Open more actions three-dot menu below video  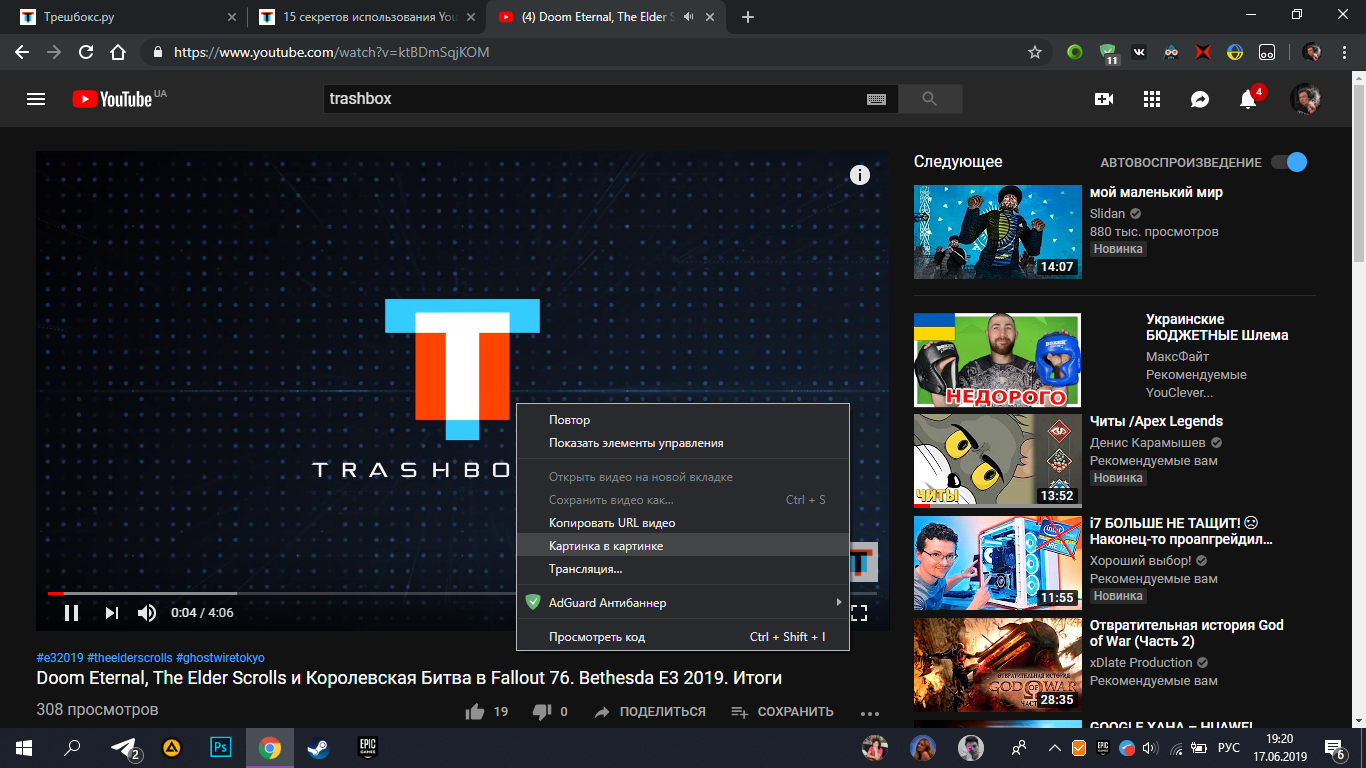point(870,713)
